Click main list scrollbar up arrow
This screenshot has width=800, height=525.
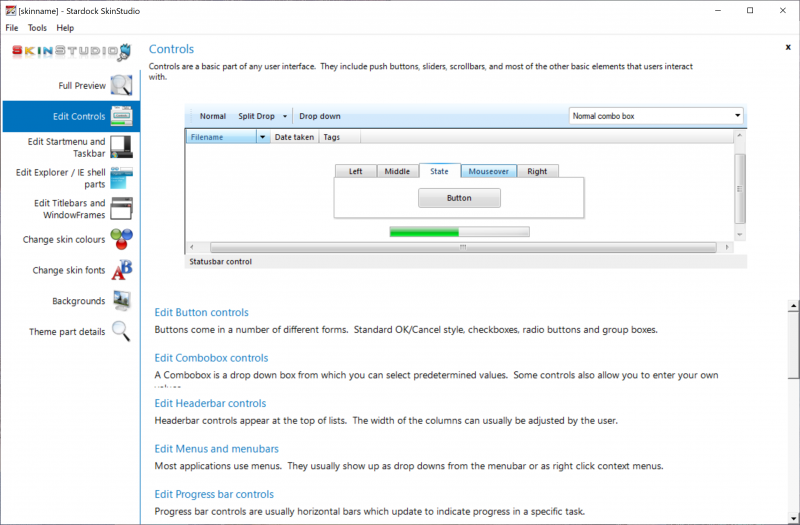coord(793,306)
